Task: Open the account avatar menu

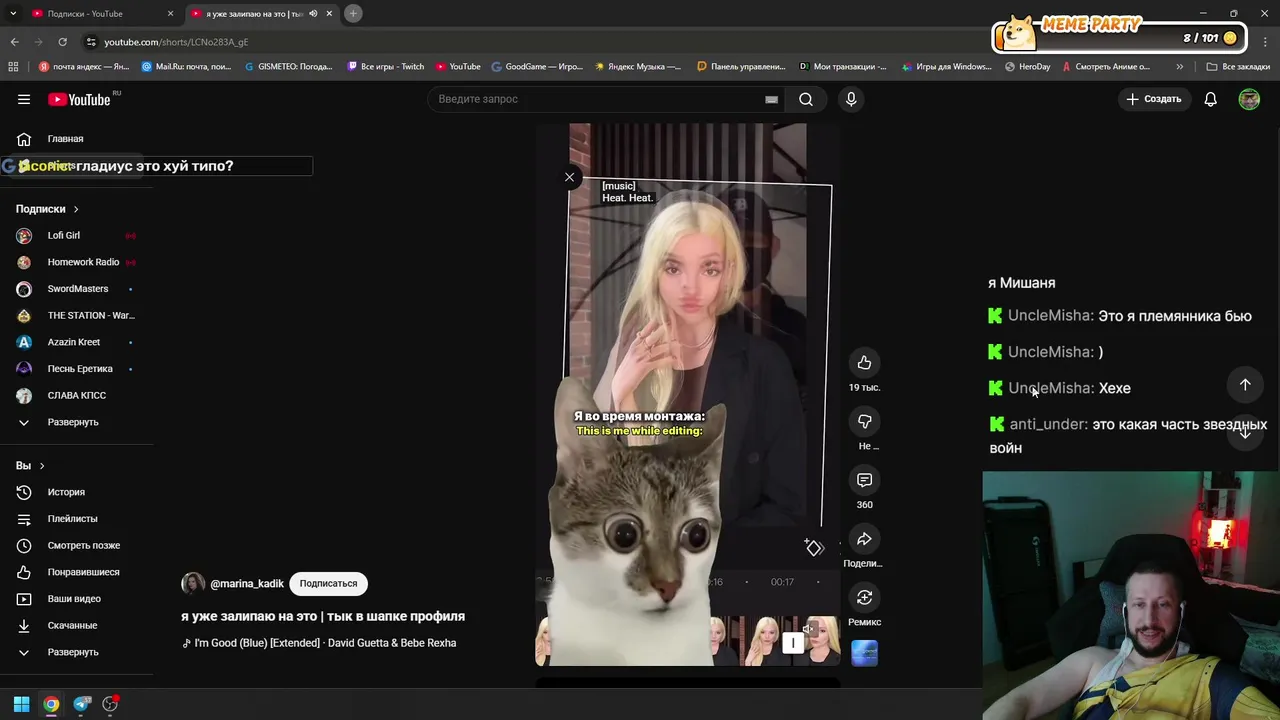Action: (1249, 99)
